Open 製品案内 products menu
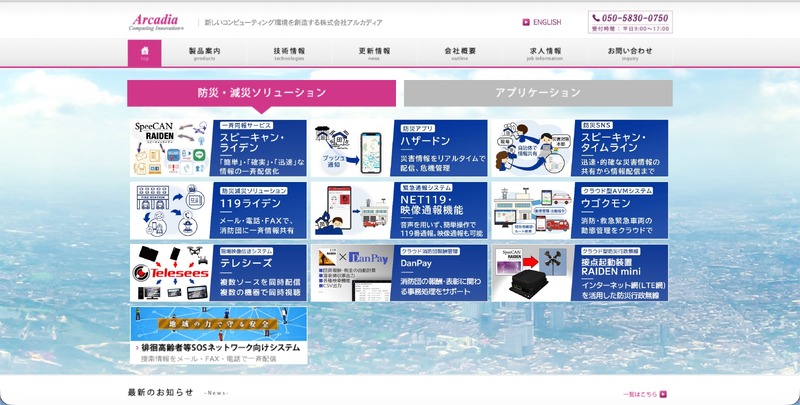This screenshot has width=800, height=405. click(x=204, y=53)
